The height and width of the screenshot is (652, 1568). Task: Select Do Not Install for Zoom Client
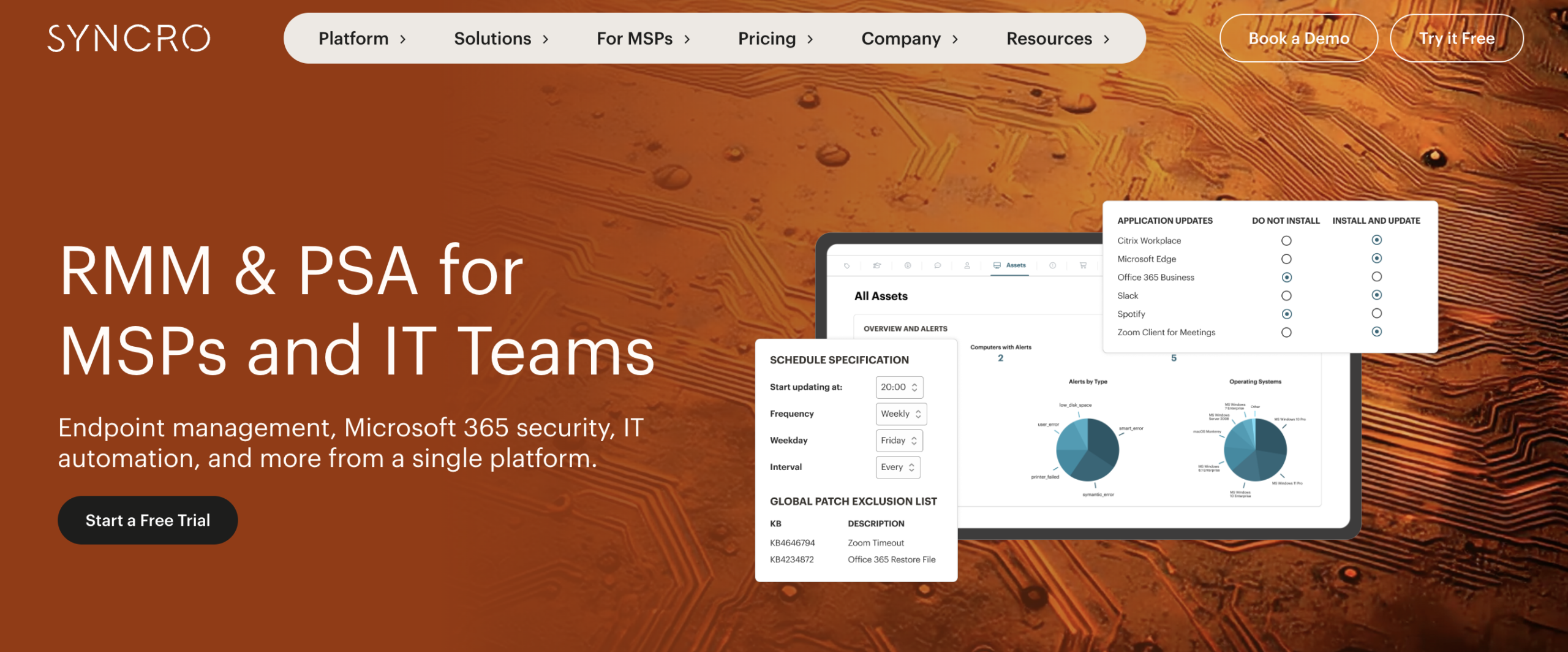point(1286,332)
